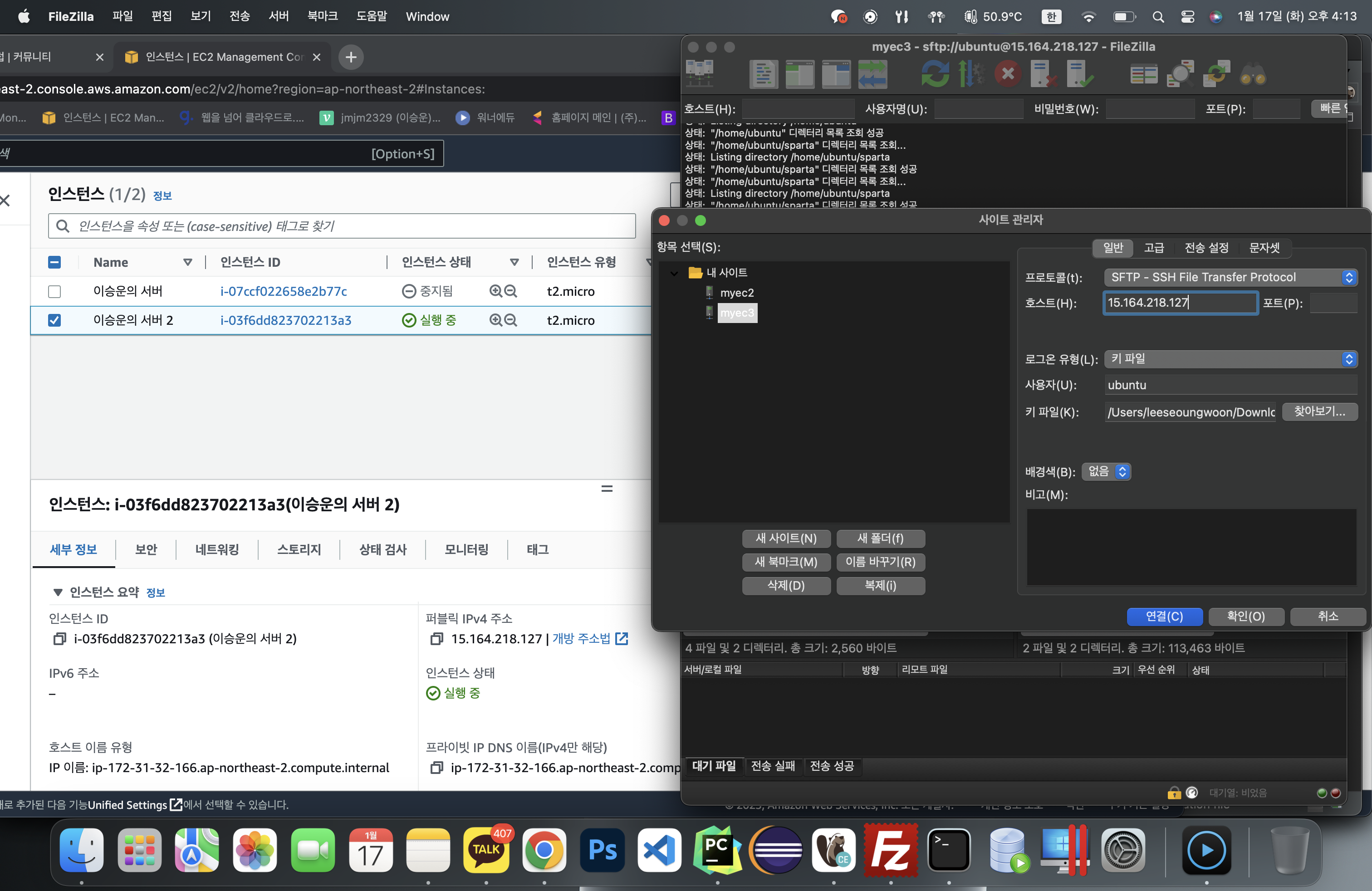Reconnect to the last server icon
Image resolution: width=1372 pixels, height=891 pixels.
[1080, 74]
